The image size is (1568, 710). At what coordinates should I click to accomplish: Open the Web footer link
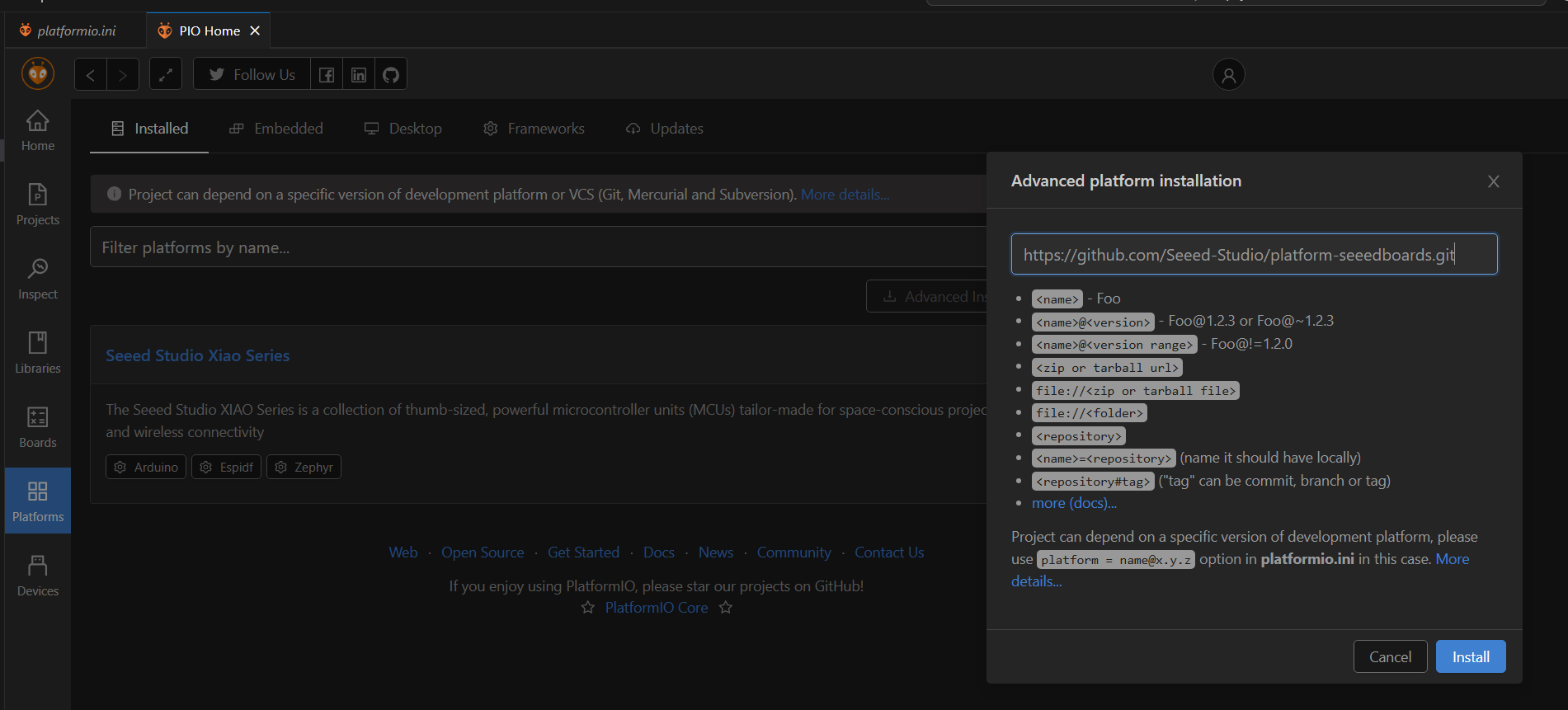pos(403,552)
